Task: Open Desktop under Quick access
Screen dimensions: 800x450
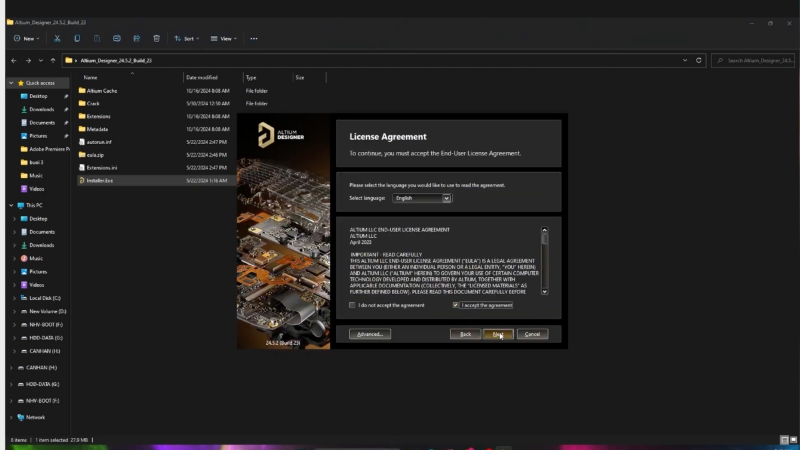Action: (x=38, y=96)
